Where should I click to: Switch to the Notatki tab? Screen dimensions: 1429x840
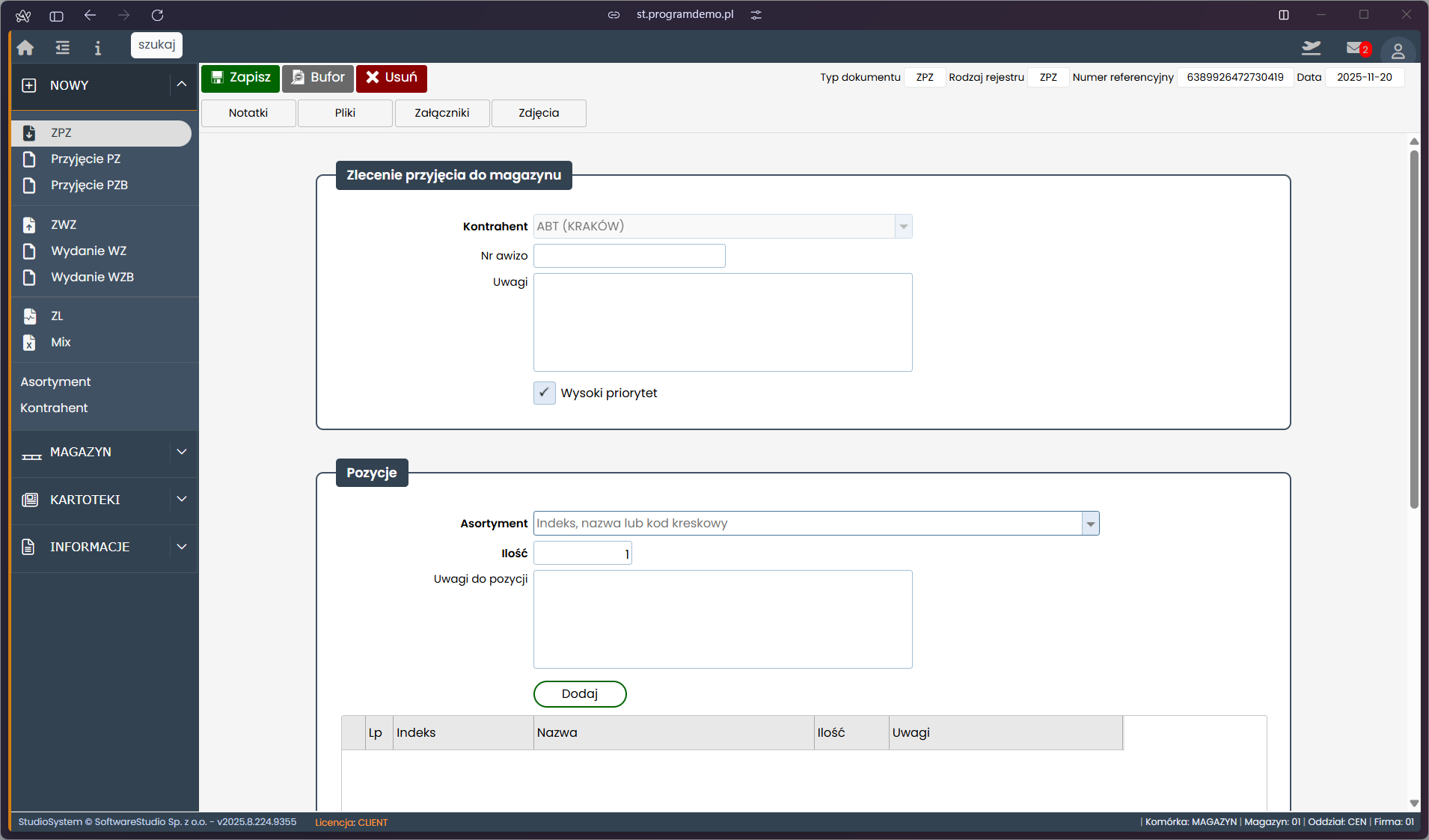248,113
